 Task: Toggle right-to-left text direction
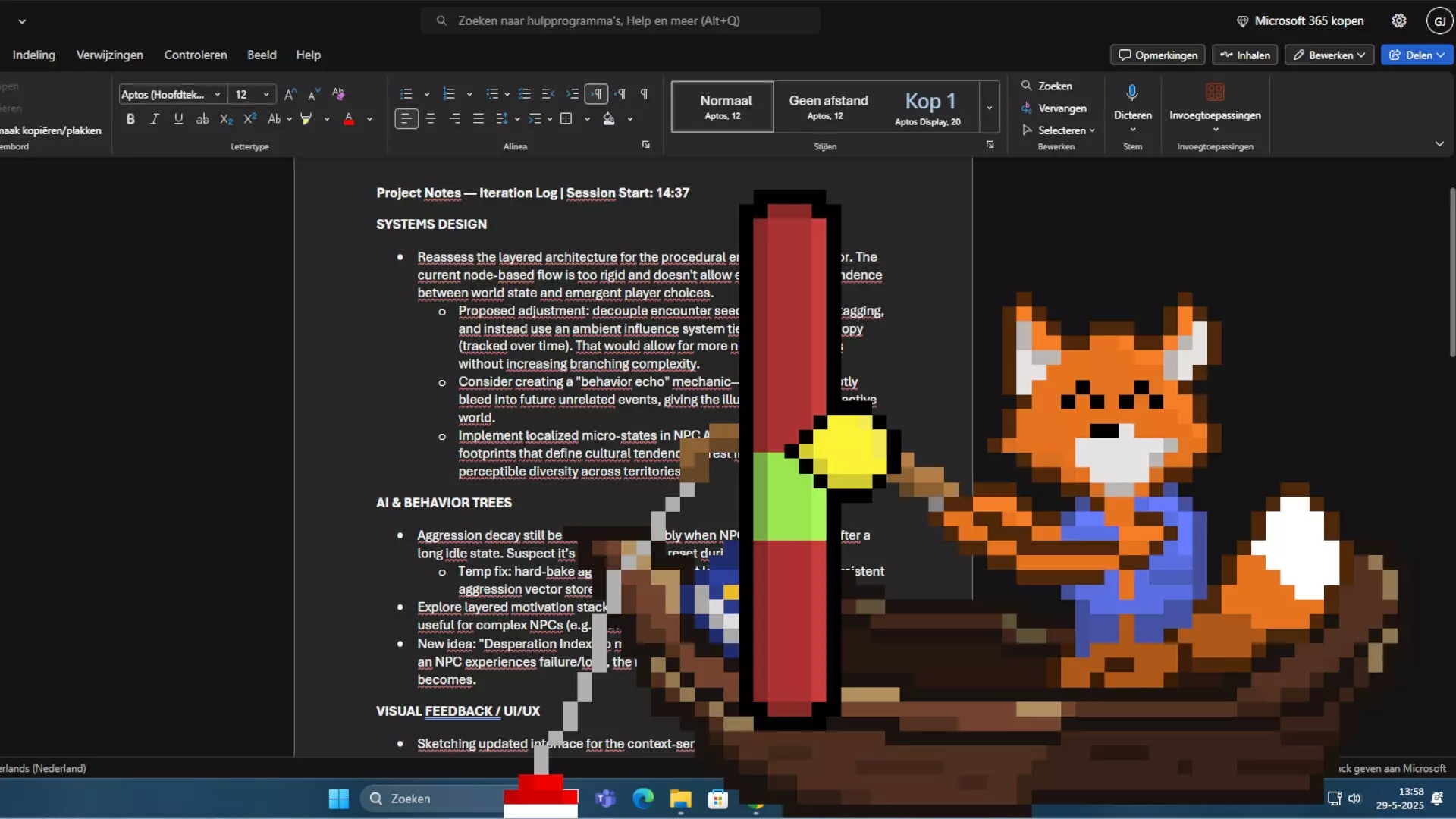point(622,93)
